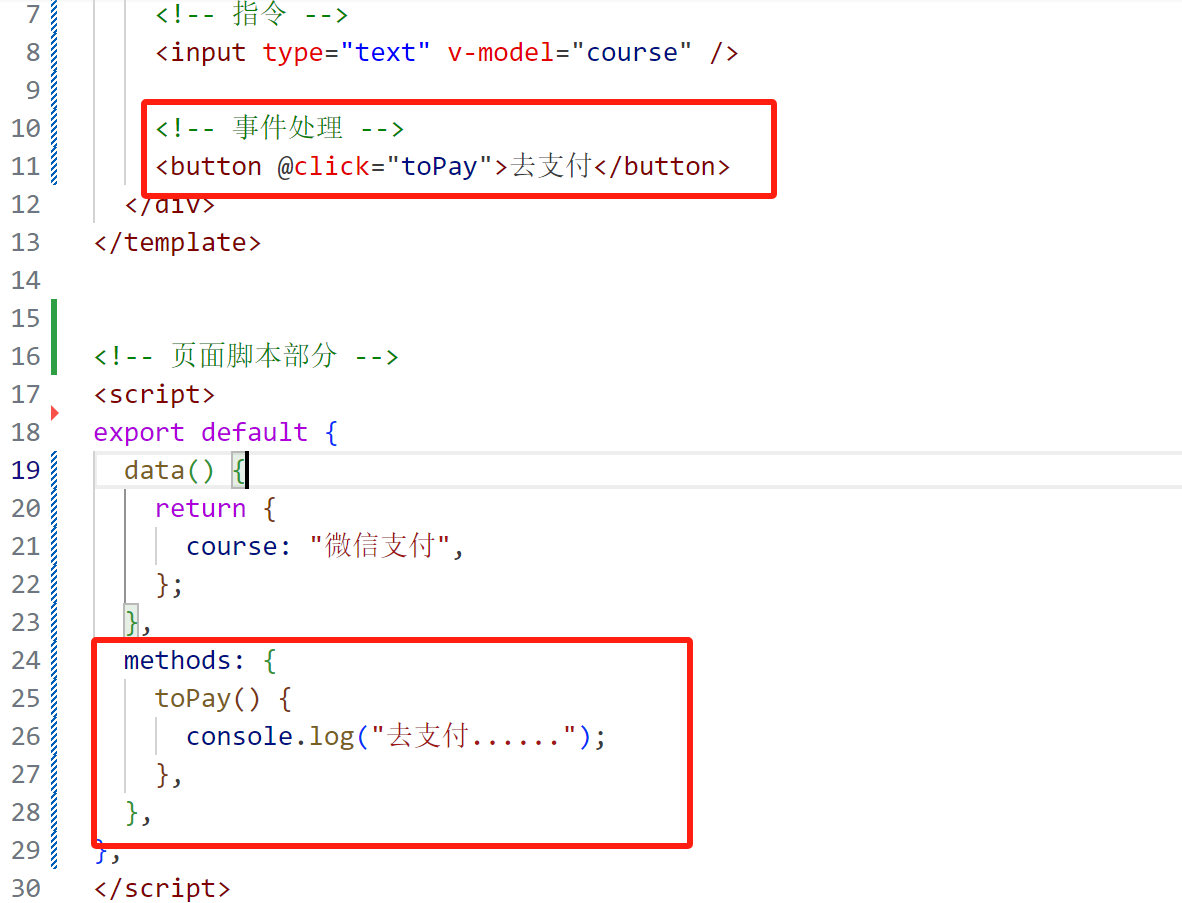Click the comment '事件处理'
This screenshot has width=1182, height=903.
[287, 127]
